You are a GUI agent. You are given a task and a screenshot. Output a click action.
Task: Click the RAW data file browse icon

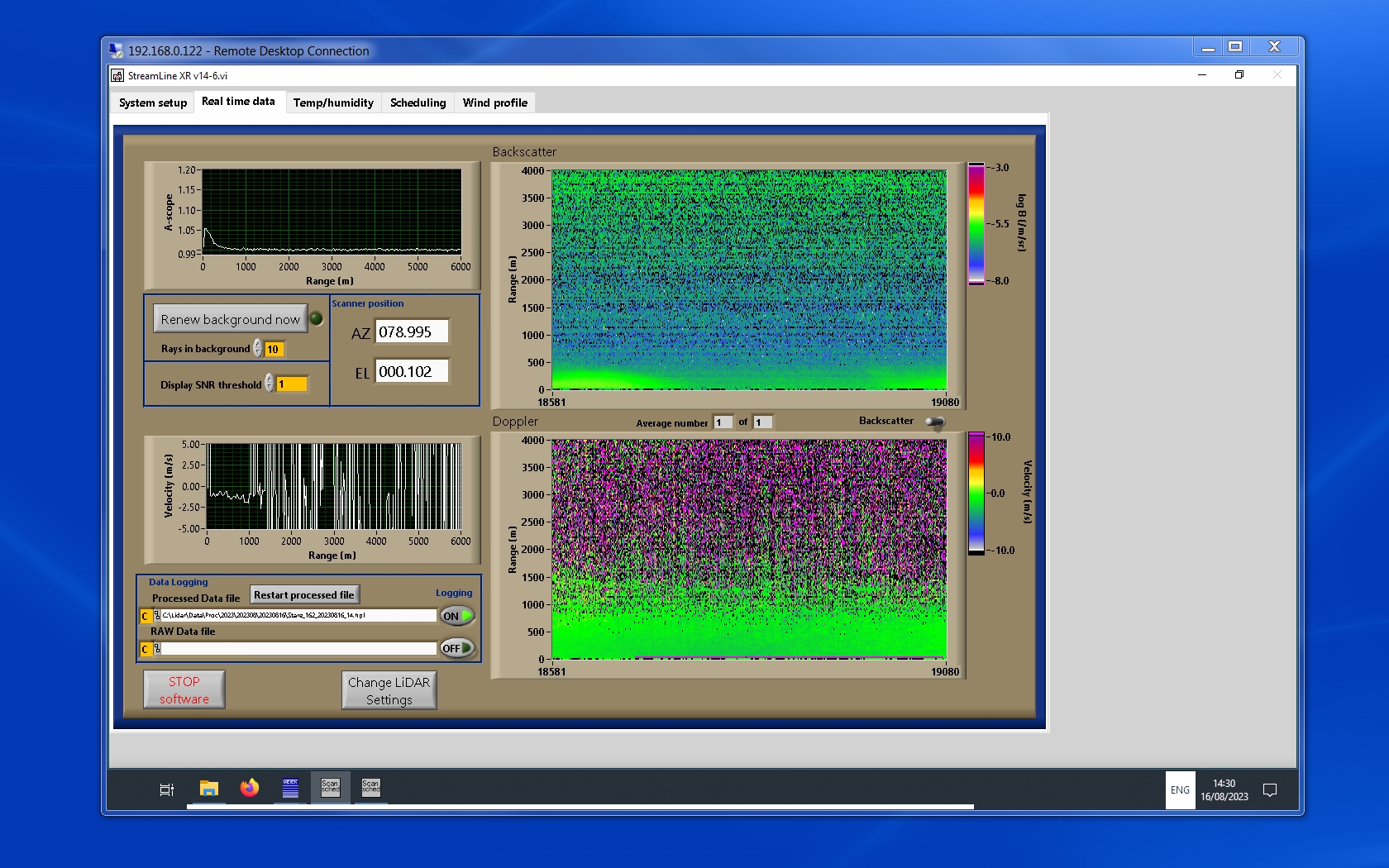click(157, 649)
